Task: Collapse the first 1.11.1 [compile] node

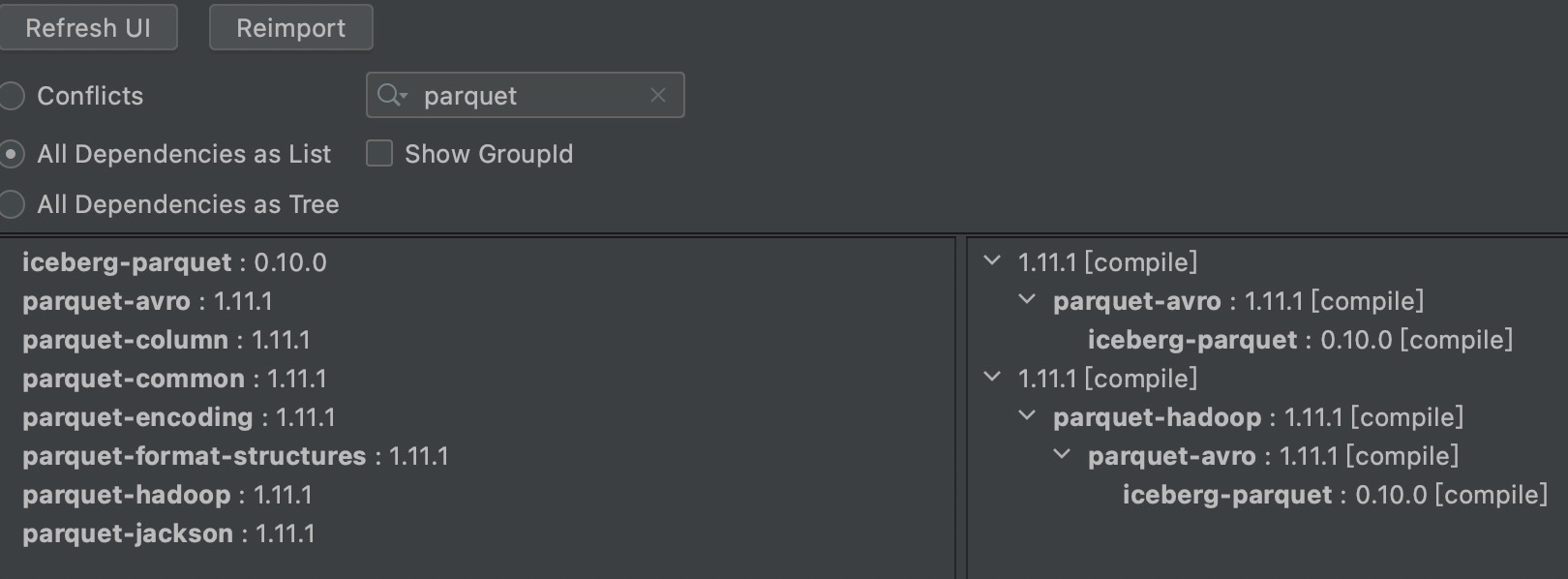Action: pyautogui.click(x=992, y=261)
